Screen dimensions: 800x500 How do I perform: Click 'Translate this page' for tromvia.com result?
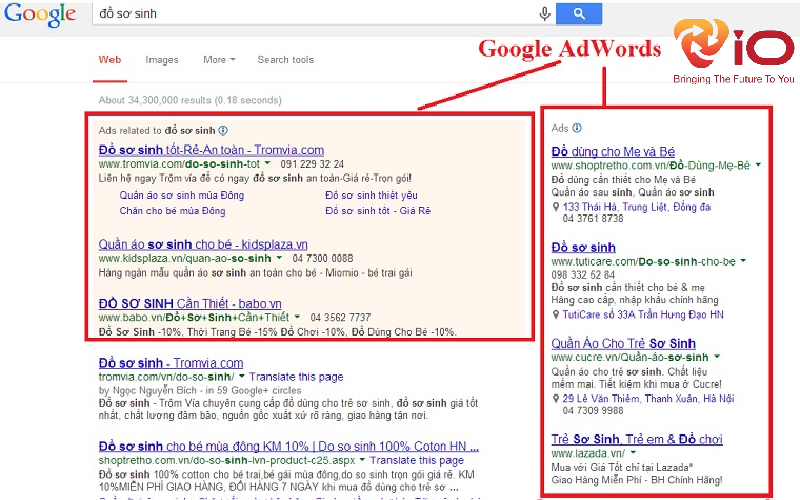(x=296, y=377)
